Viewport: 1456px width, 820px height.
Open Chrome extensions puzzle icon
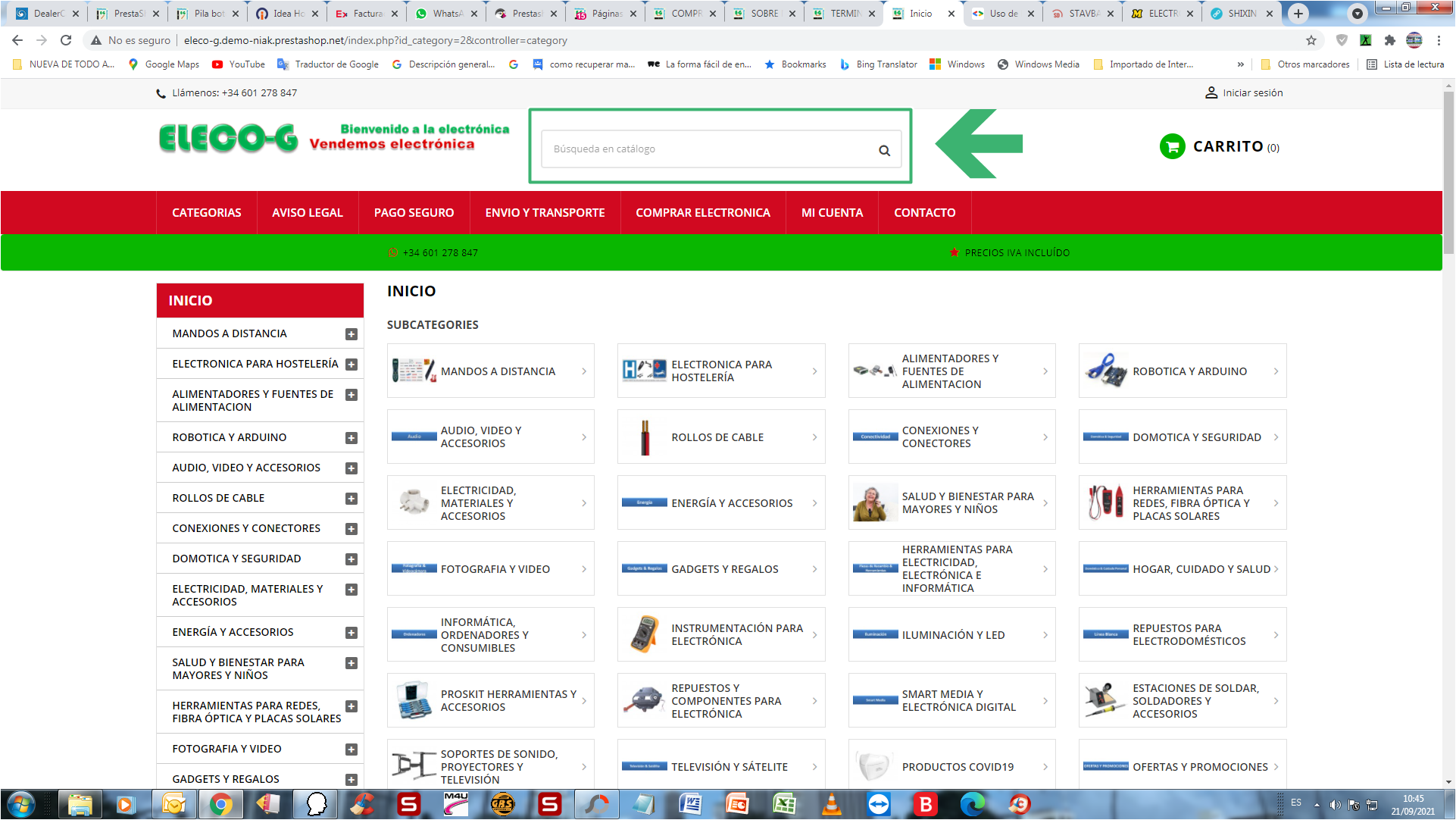(1389, 40)
